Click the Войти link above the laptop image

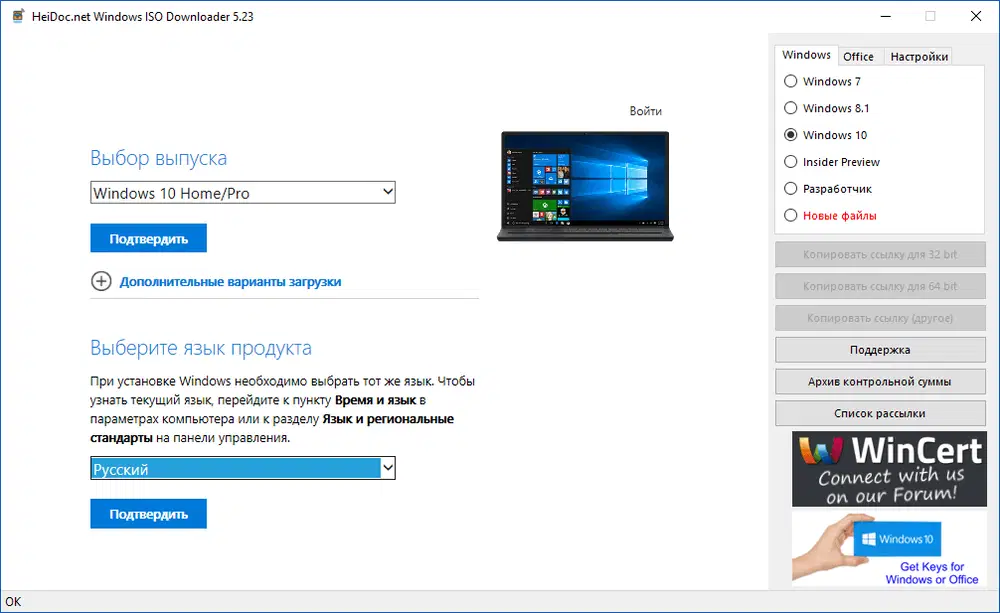[646, 110]
